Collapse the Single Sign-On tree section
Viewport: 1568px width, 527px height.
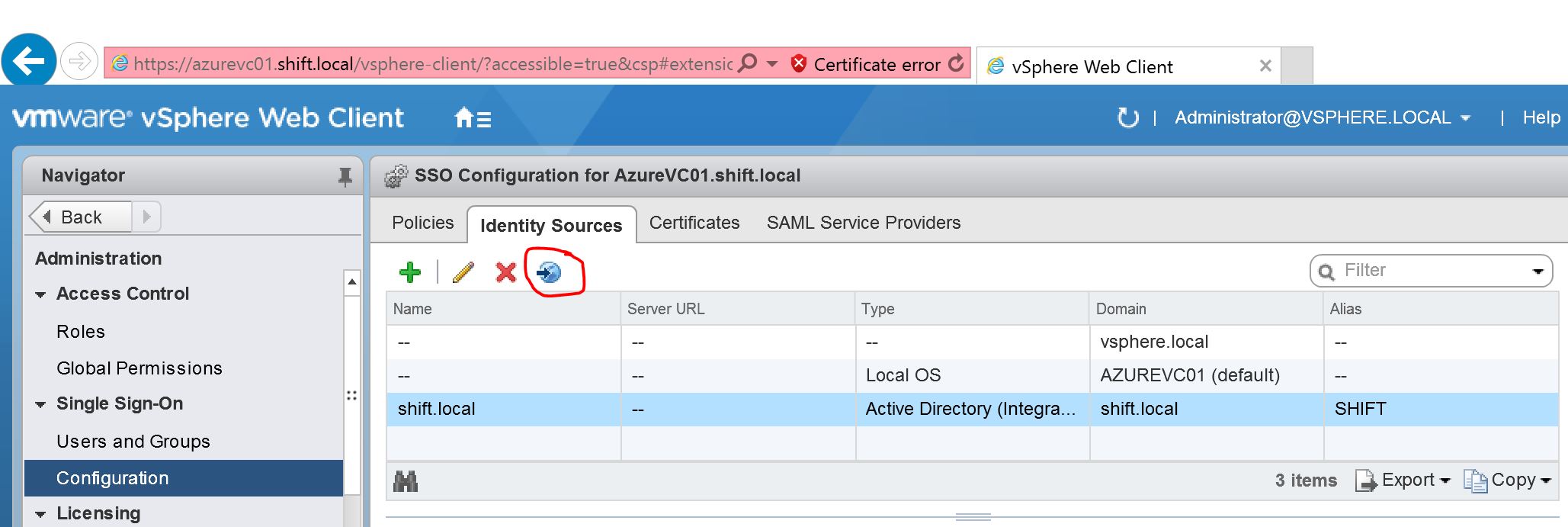(x=40, y=404)
